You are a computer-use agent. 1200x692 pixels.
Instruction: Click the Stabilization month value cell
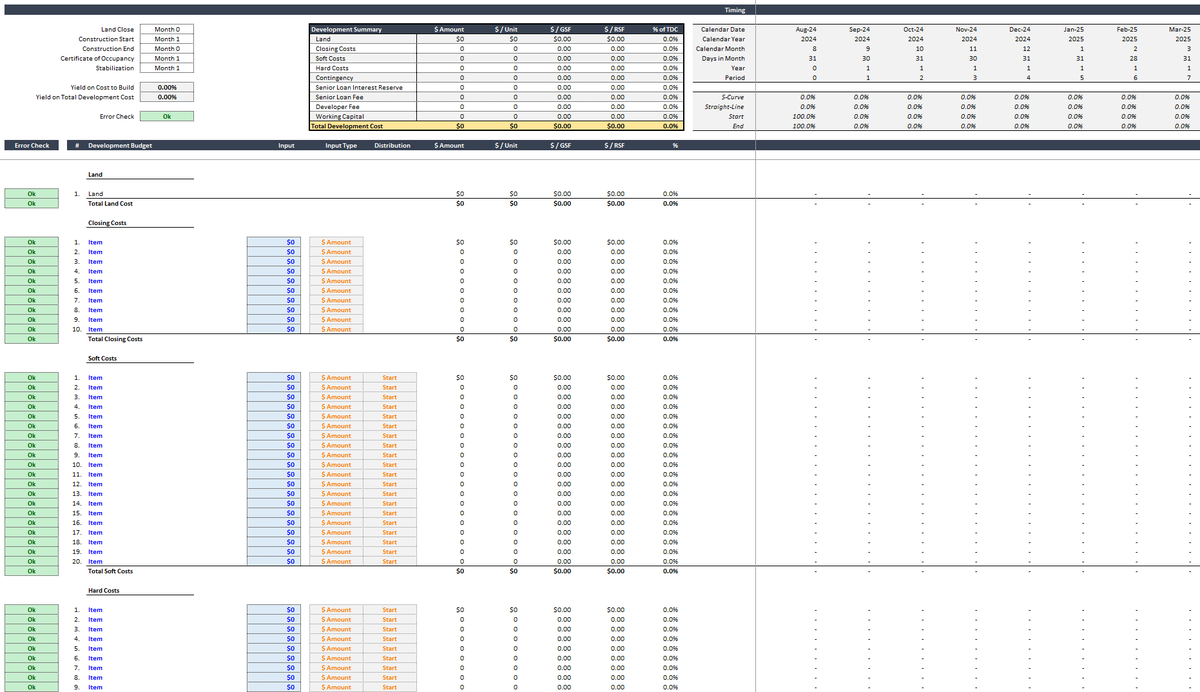coord(167,68)
